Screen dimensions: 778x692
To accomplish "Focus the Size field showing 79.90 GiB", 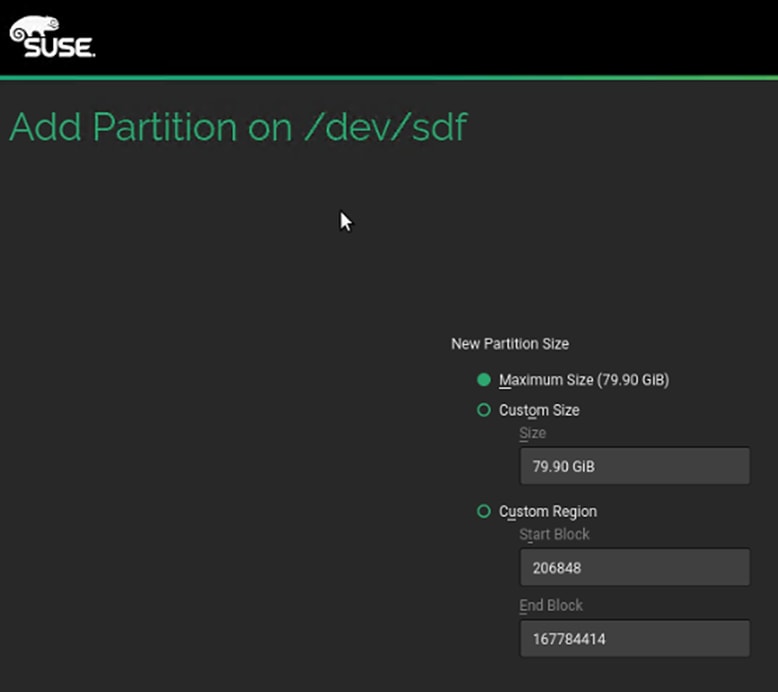I will (634, 466).
